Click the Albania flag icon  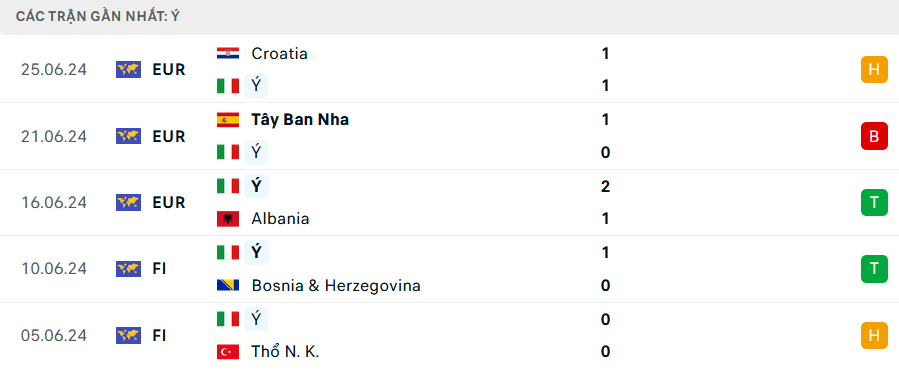pos(228,219)
